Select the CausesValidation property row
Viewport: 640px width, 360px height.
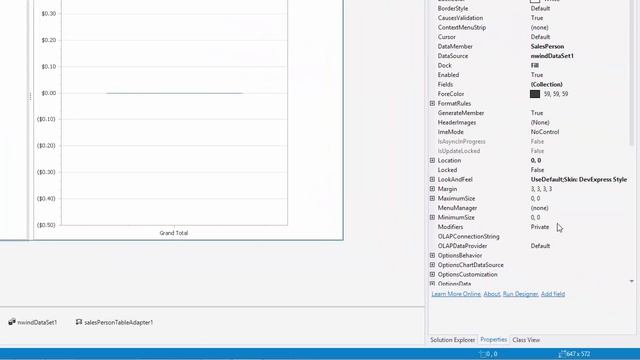pyautogui.click(x=529, y=18)
